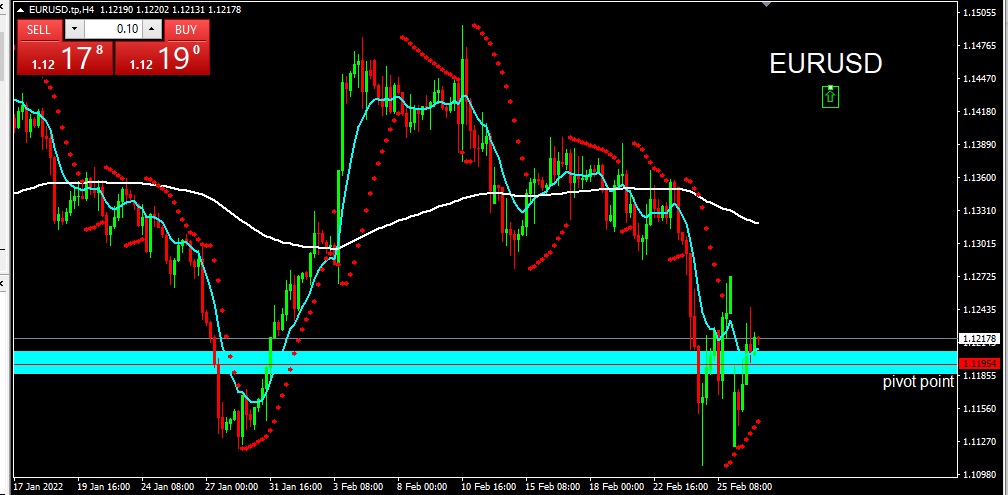Click the 1.13600 price axis label
Screen dimensions: 1008x495
coord(980,177)
